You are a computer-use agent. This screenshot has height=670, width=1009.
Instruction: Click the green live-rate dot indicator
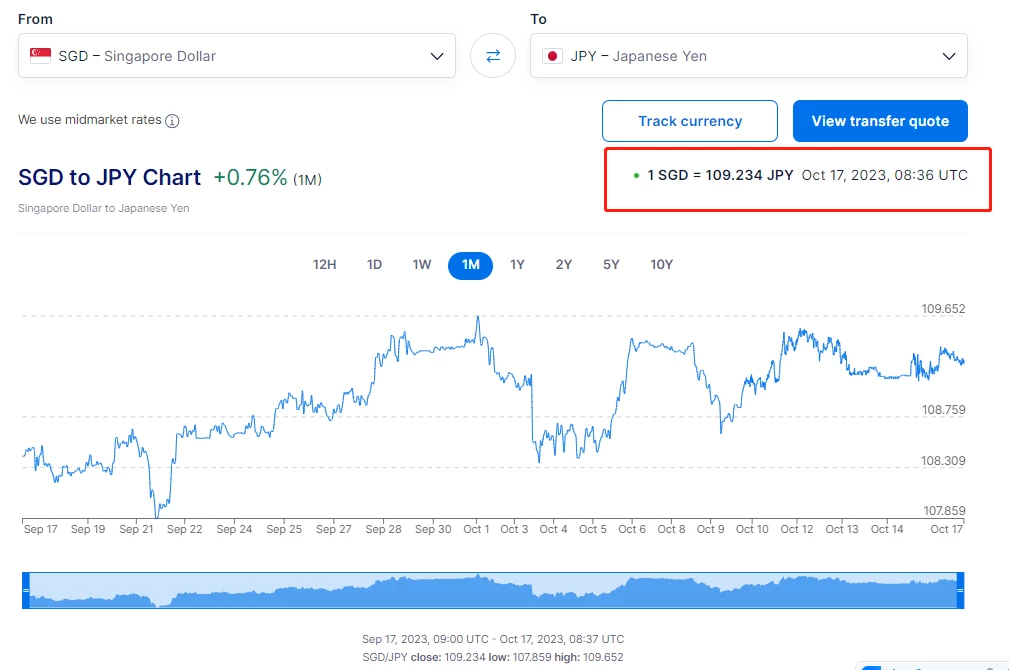[636, 175]
